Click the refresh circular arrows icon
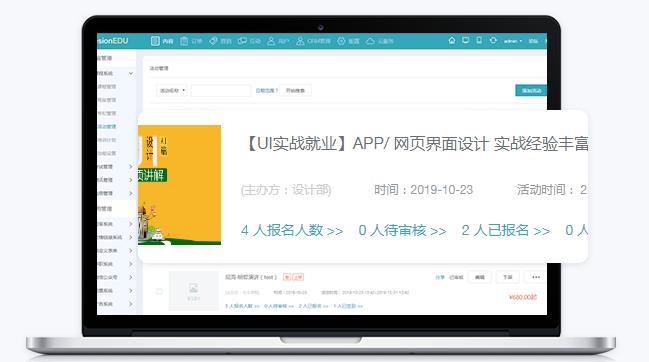The height and width of the screenshot is (362, 649). 493,40
